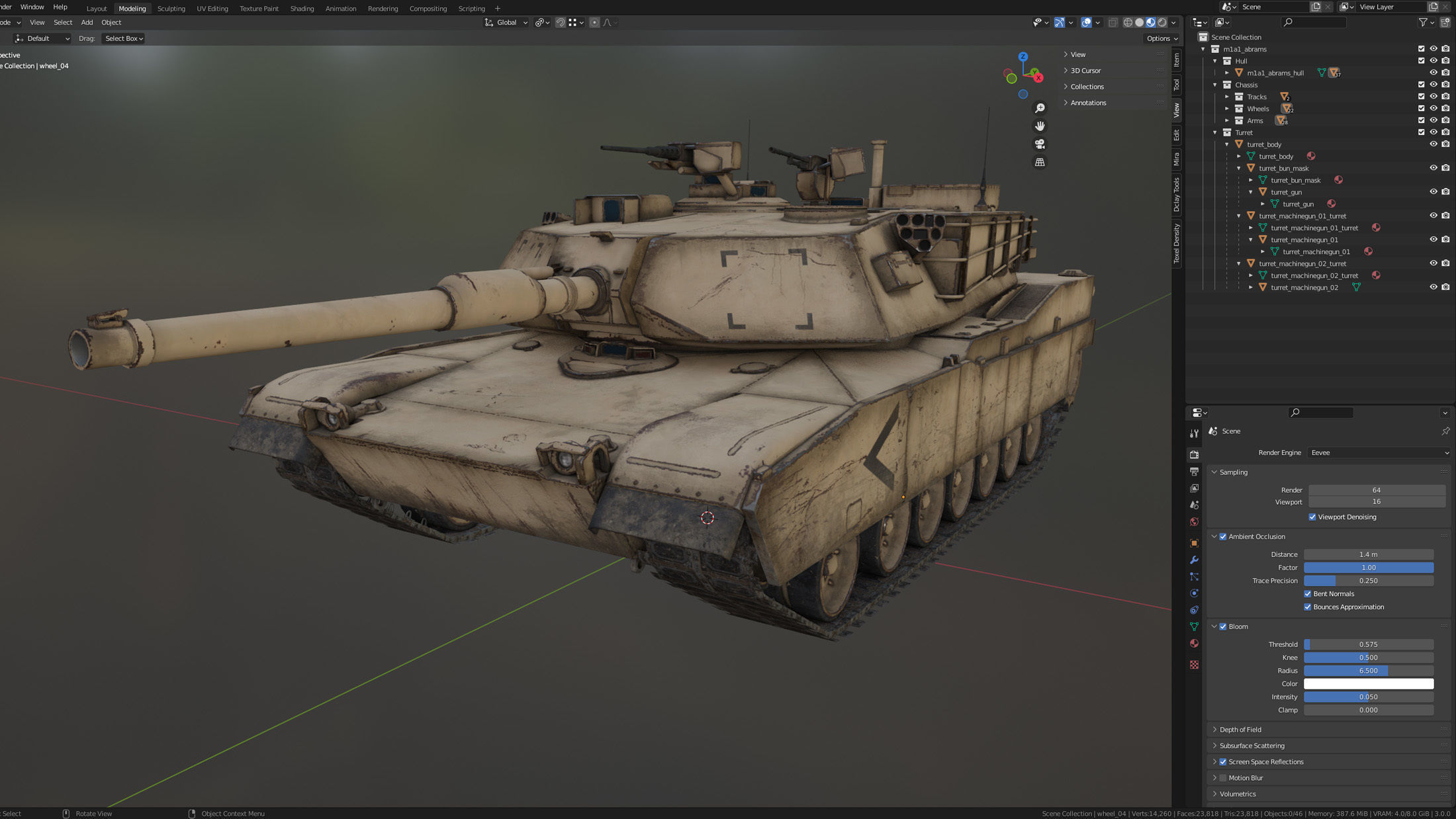
Task: Switch perspective/orthographic via grid icon
Action: tap(1040, 162)
